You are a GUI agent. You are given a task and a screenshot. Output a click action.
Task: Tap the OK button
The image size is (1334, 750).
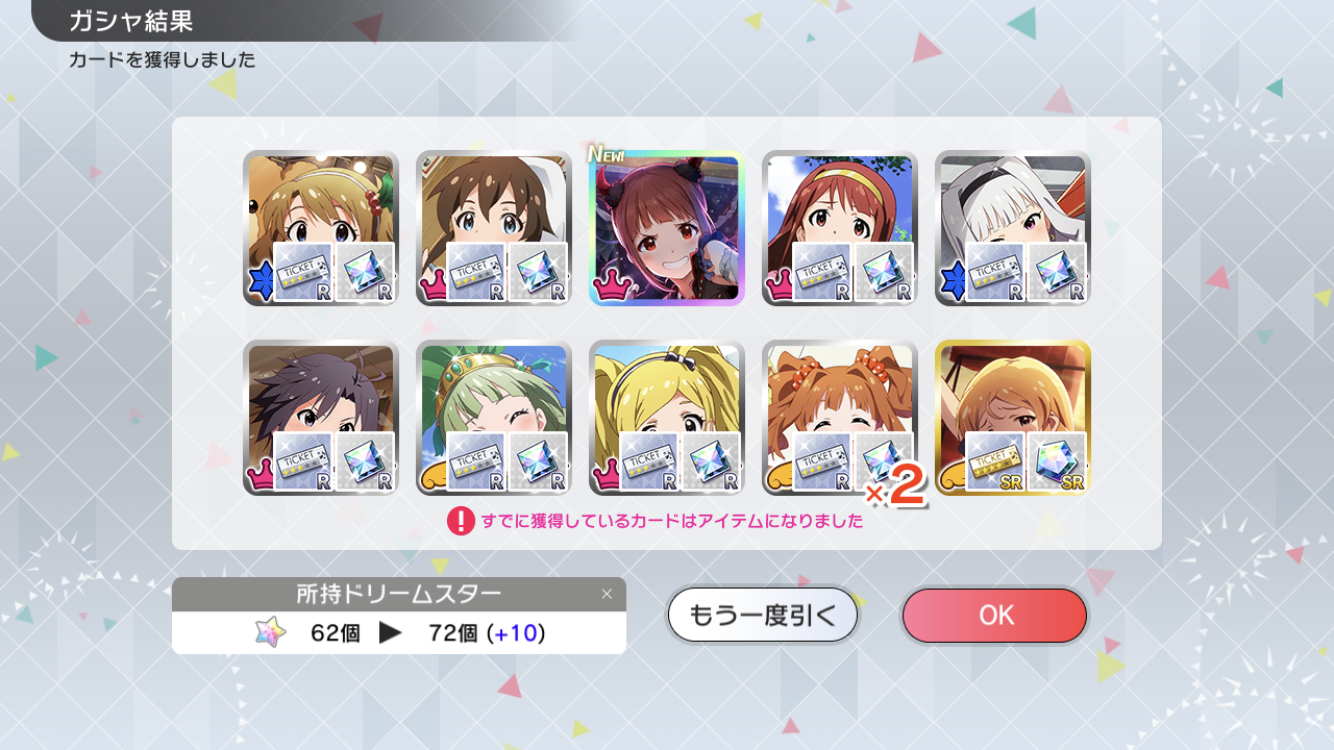pyautogui.click(x=994, y=615)
